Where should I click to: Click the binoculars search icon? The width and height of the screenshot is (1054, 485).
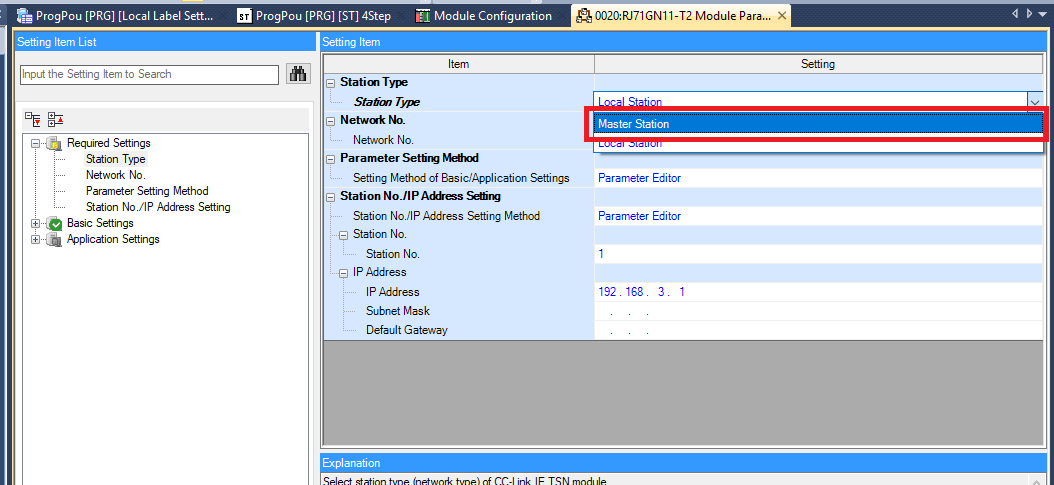(297, 74)
